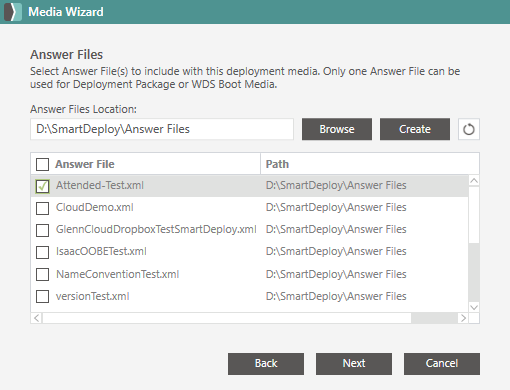
Task: Click the Media Wizard logo icon
Action: 13,12
